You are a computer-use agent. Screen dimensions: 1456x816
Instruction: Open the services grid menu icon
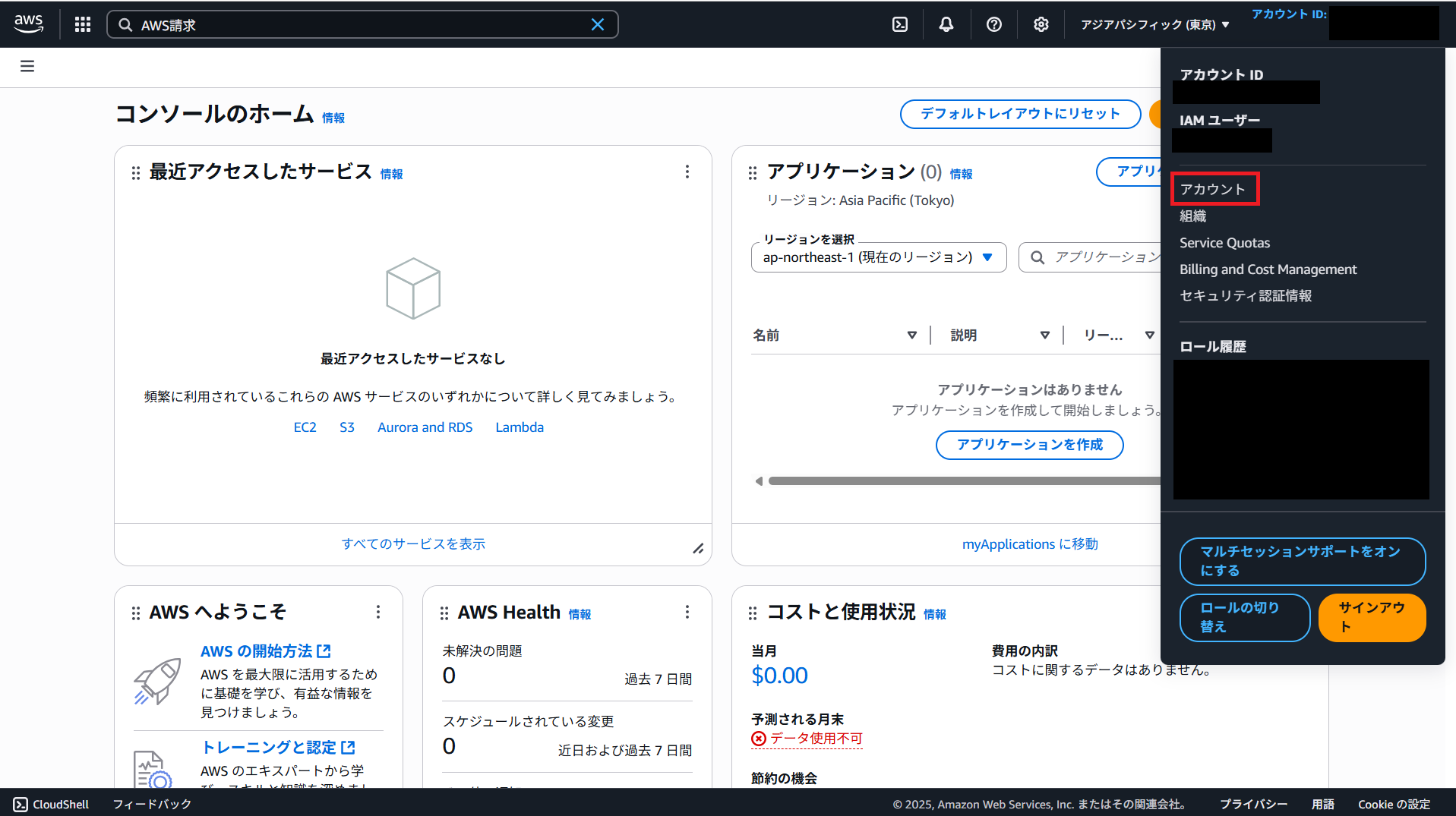coord(83,24)
